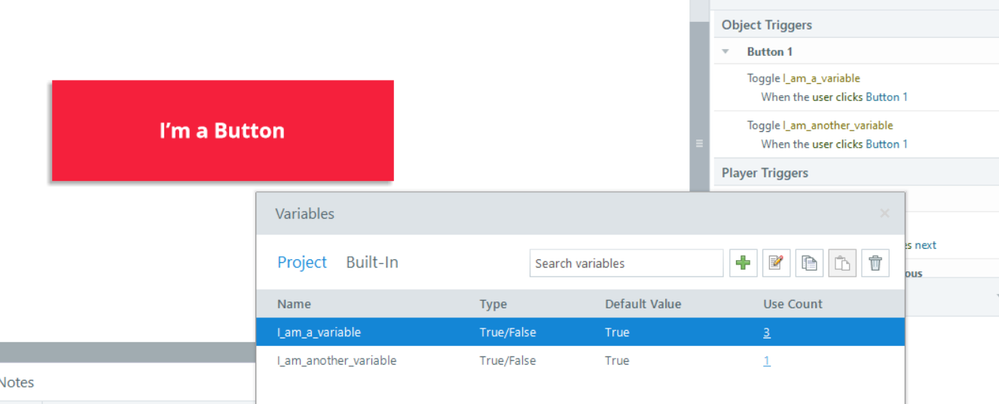
Task: Click I_am_a_variable link in first trigger
Action: [821, 78]
